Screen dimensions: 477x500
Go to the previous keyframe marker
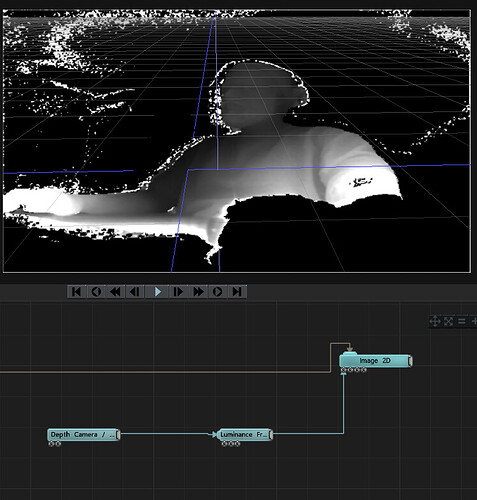pyautogui.click(x=96, y=292)
